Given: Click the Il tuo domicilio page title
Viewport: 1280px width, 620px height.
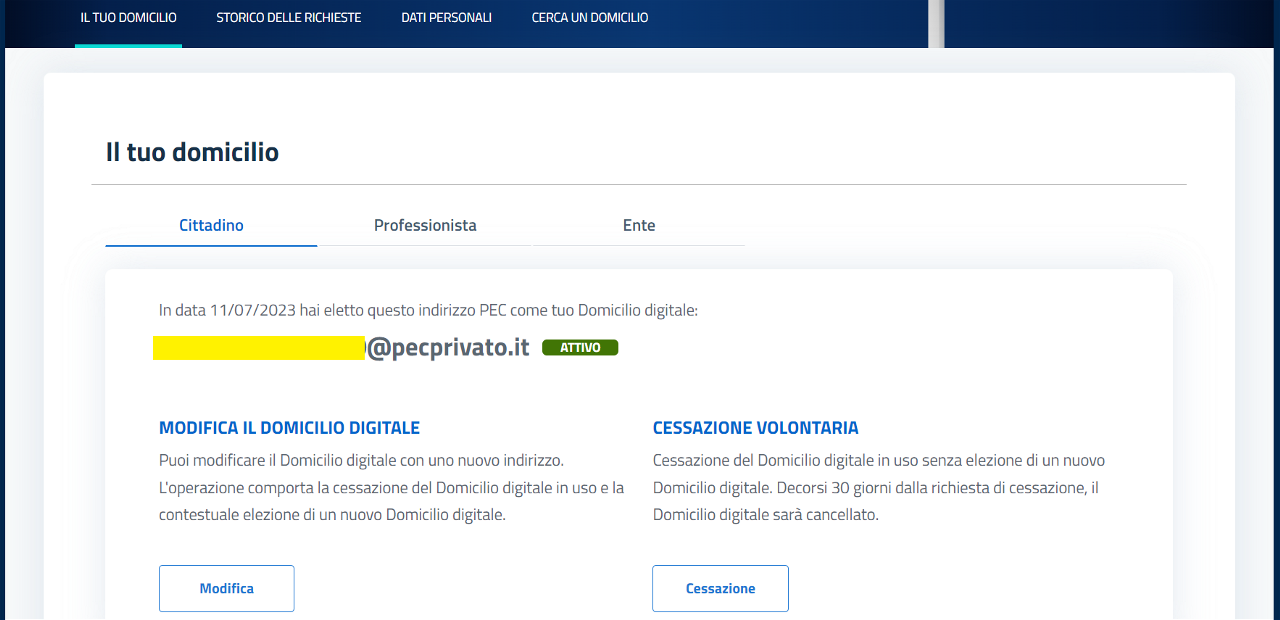Looking at the screenshot, I should 192,152.
